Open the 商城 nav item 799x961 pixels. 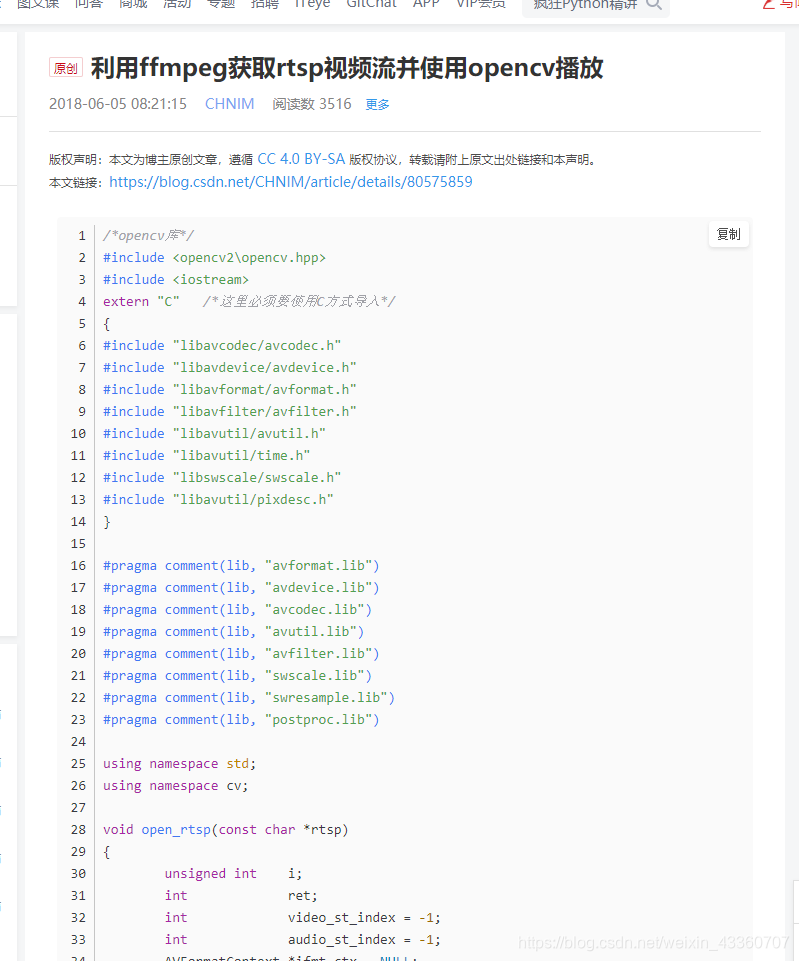133,4
